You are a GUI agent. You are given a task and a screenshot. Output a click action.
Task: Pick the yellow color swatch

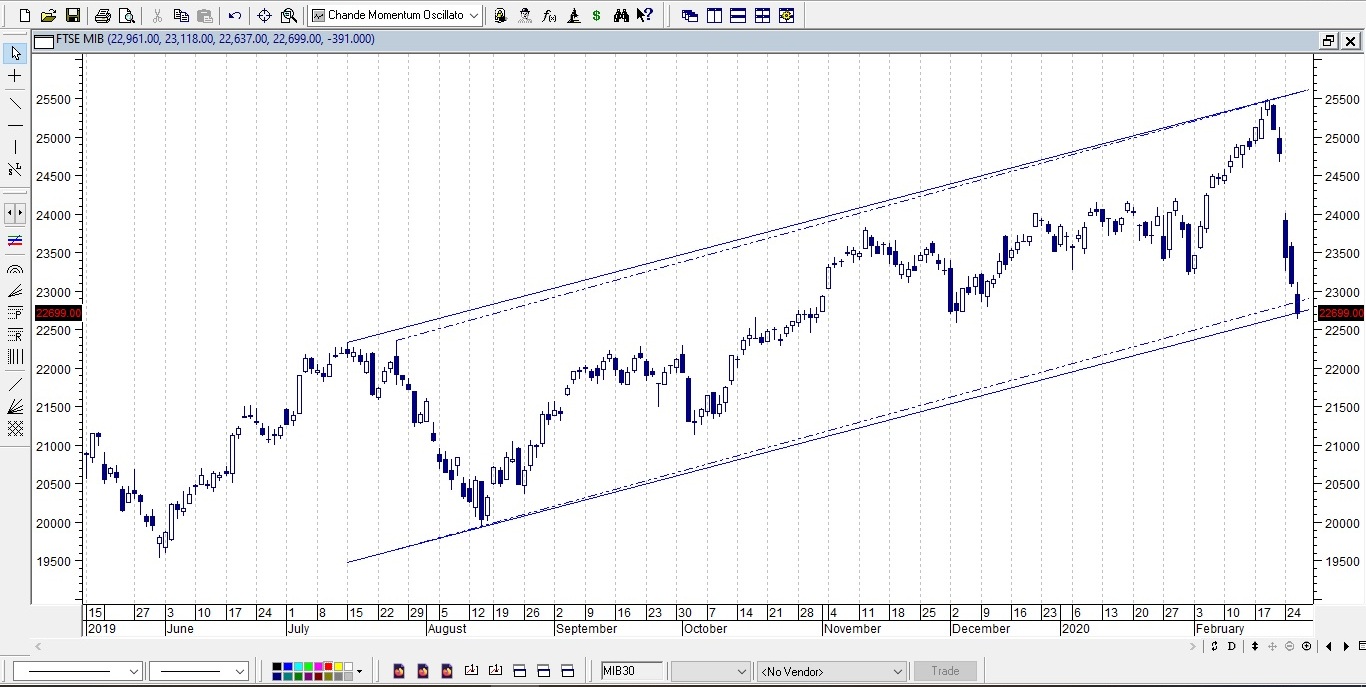(x=339, y=666)
